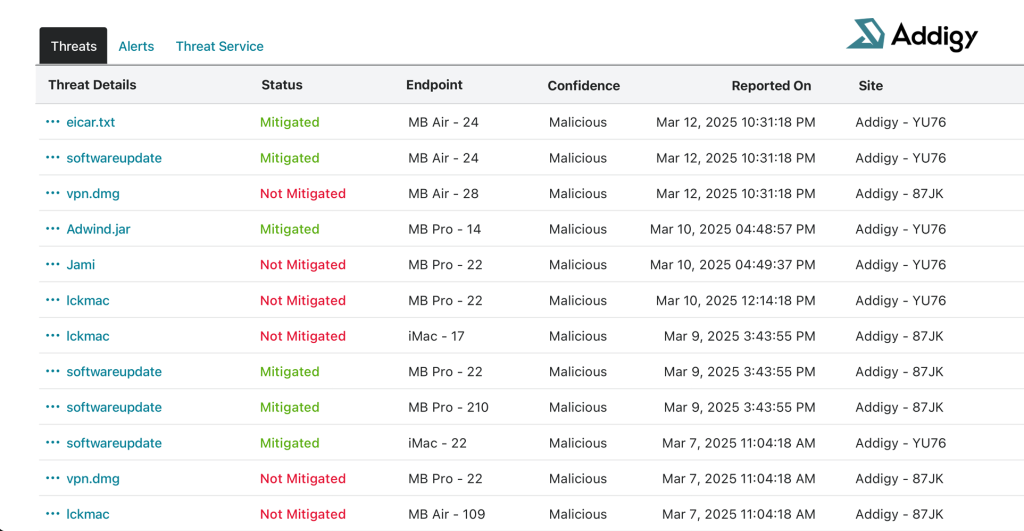Screen dimensions: 1024x531
Task: Switch to the Alerts tab
Action: click(136, 46)
